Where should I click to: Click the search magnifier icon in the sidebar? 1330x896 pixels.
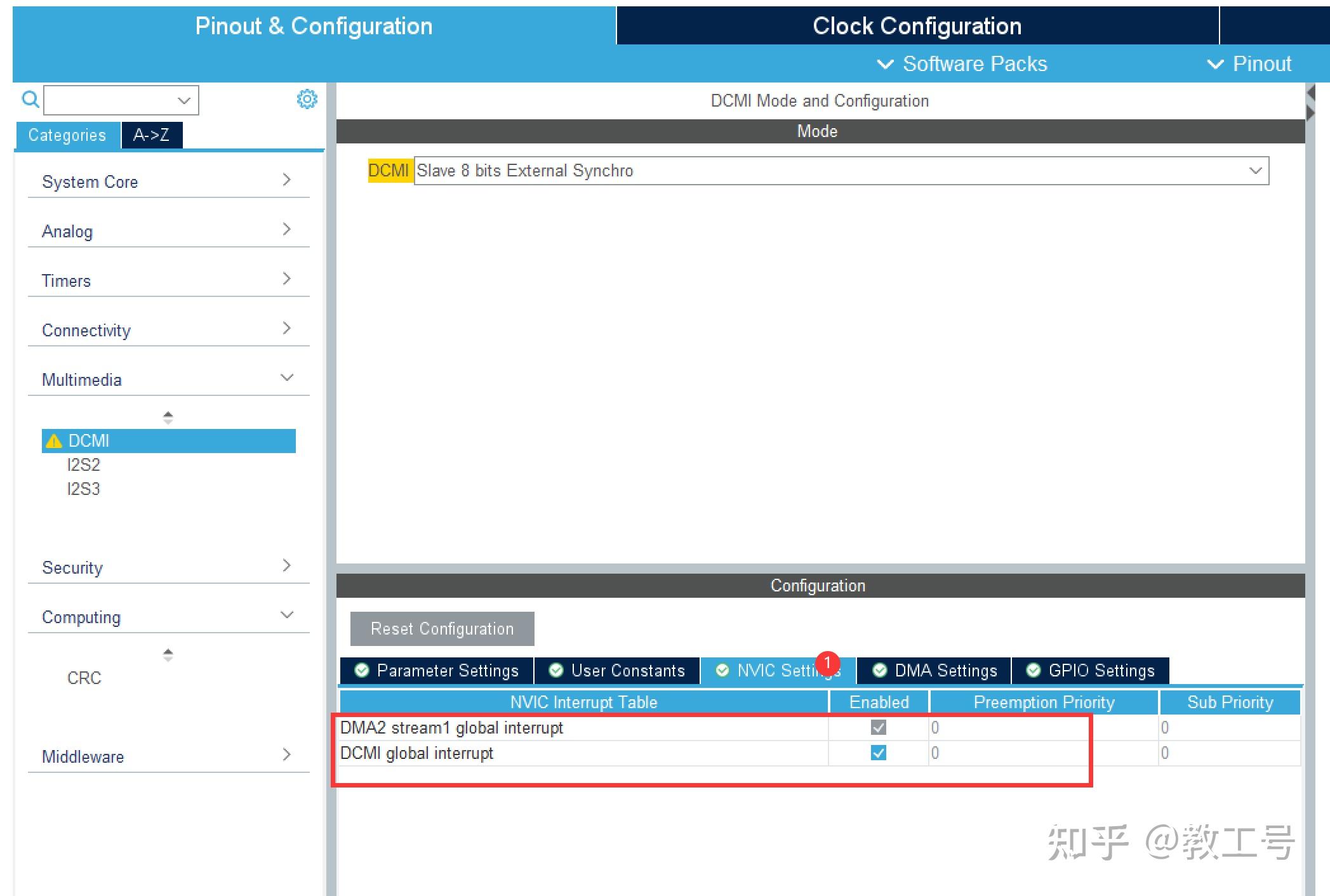coord(29,99)
